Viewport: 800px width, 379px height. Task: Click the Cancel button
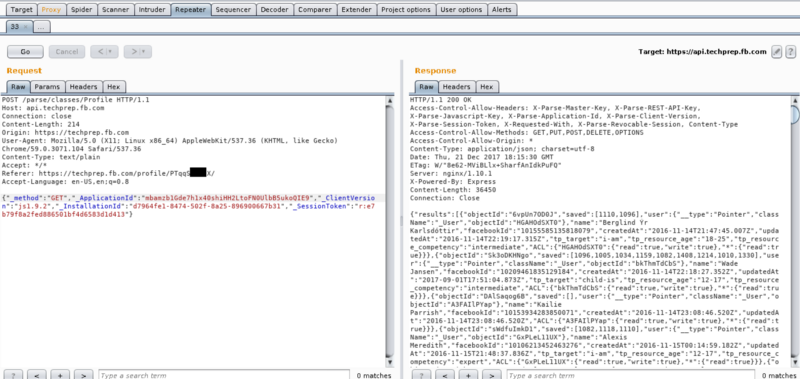[67, 52]
